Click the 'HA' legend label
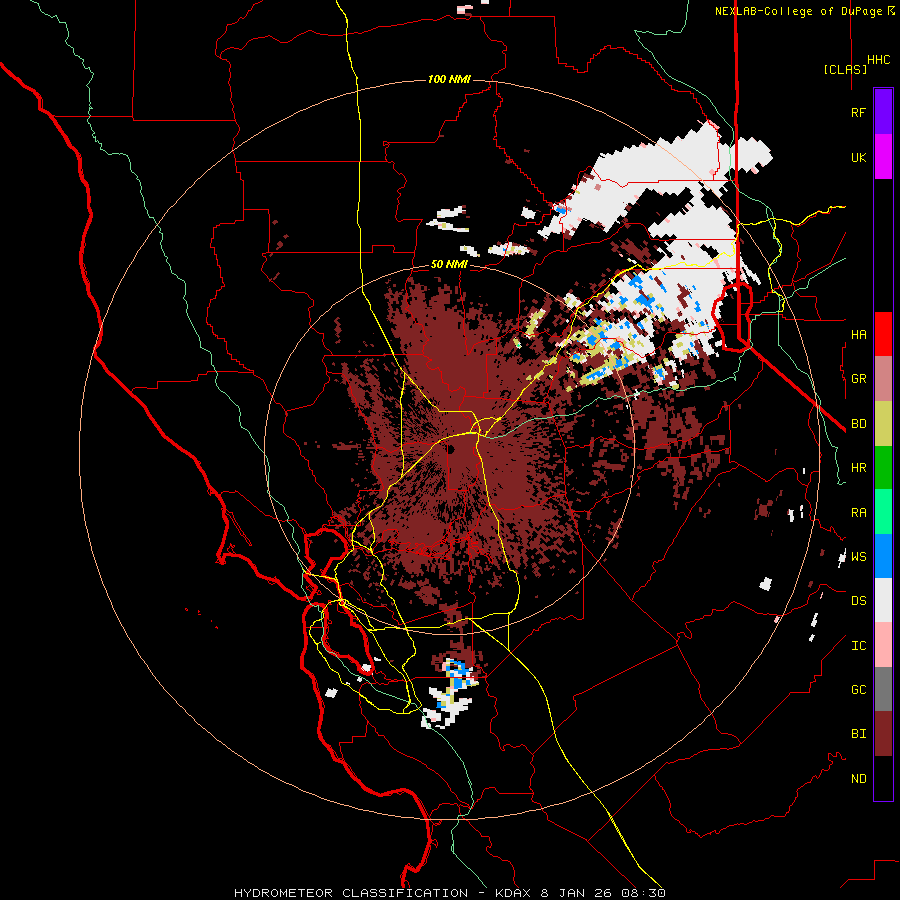 tap(858, 335)
